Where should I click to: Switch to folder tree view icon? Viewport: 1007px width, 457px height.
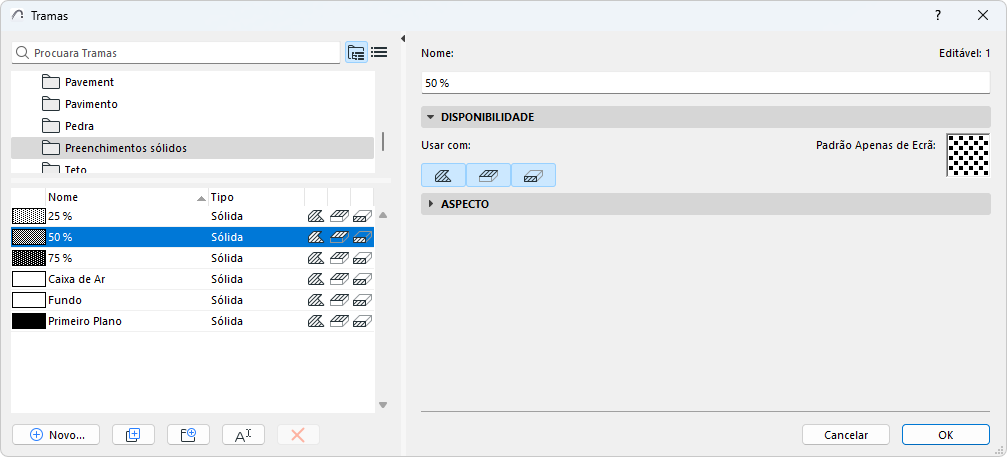[x=356, y=53]
